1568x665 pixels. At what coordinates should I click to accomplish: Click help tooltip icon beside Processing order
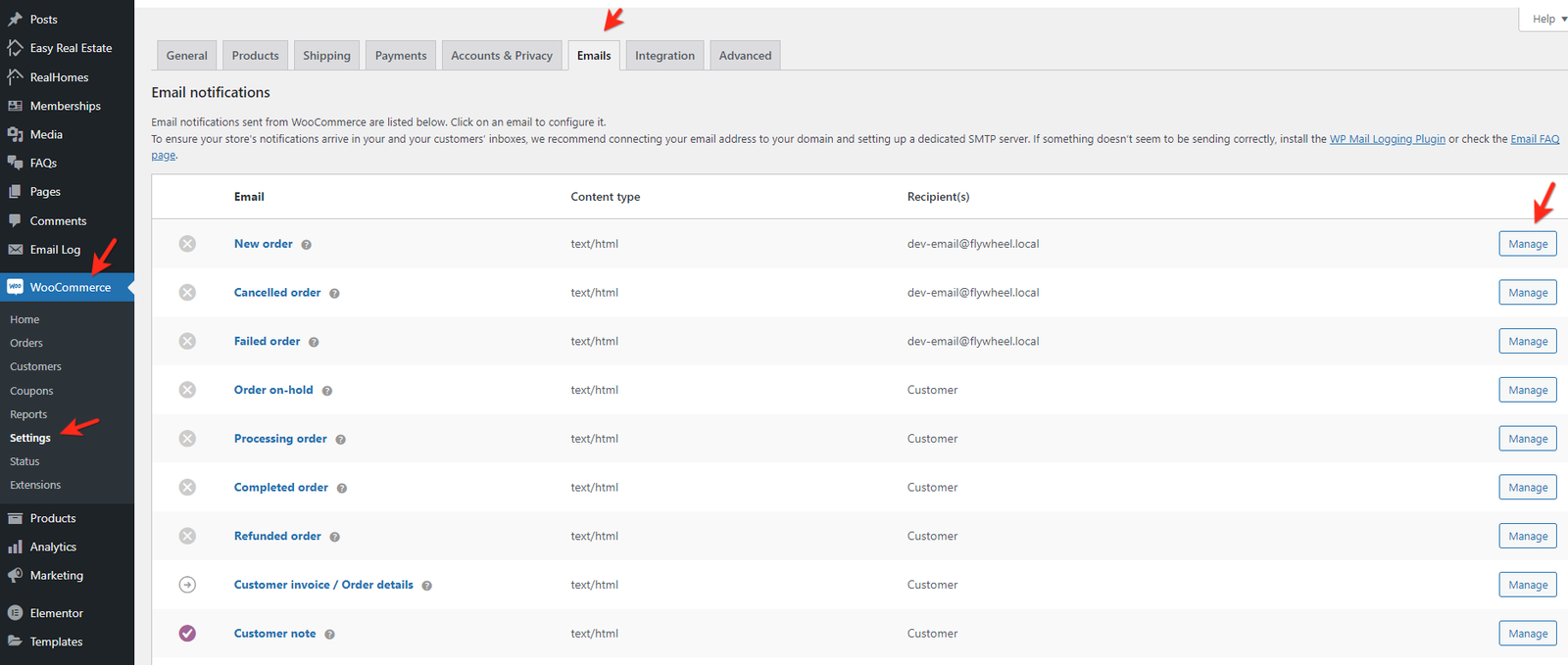[x=341, y=440]
